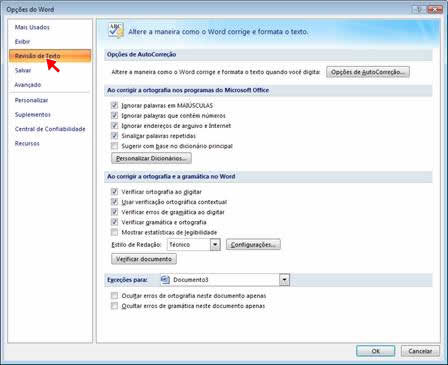This screenshot has width=448, height=365.
Task: Select the Avançado category
Action: coord(28,85)
